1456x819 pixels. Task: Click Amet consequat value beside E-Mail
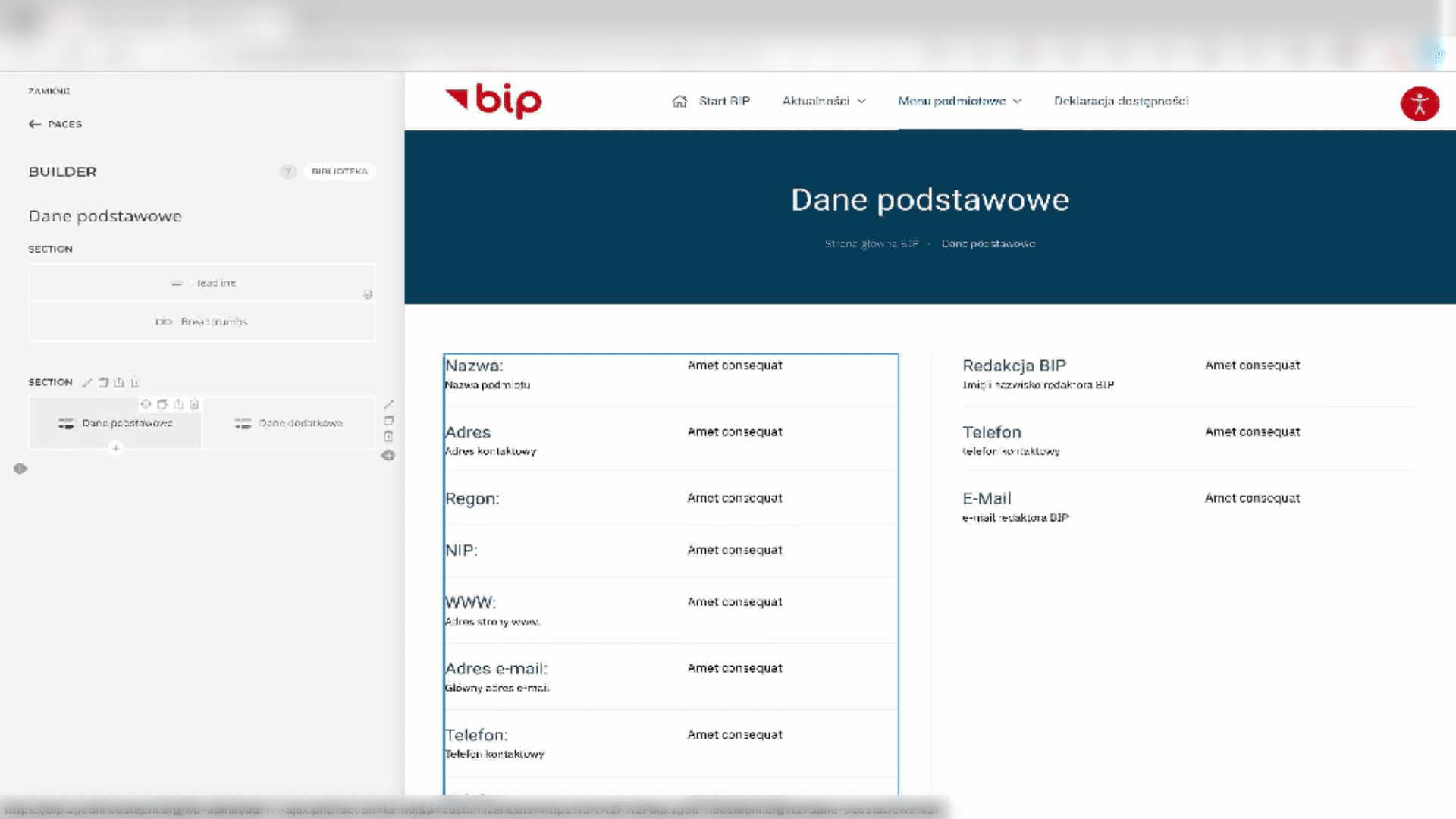click(1252, 498)
